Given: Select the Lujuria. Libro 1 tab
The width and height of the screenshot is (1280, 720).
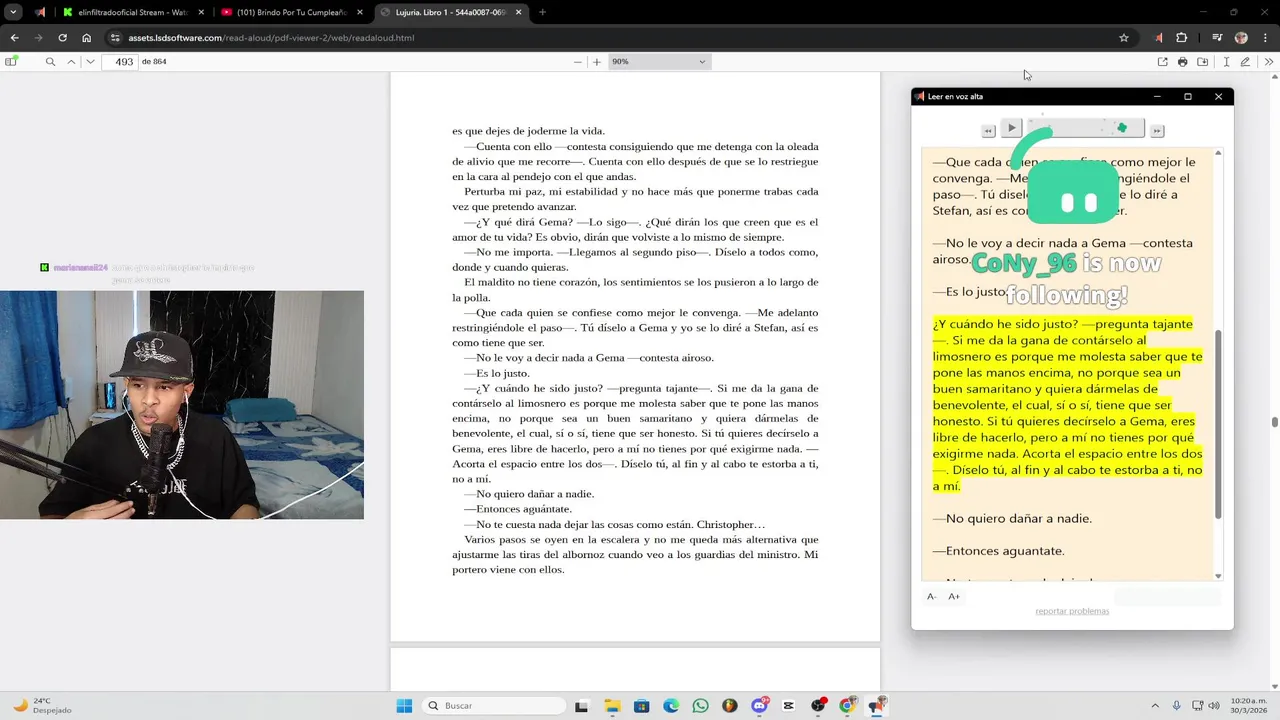Looking at the screenshot, I should 451,12.
